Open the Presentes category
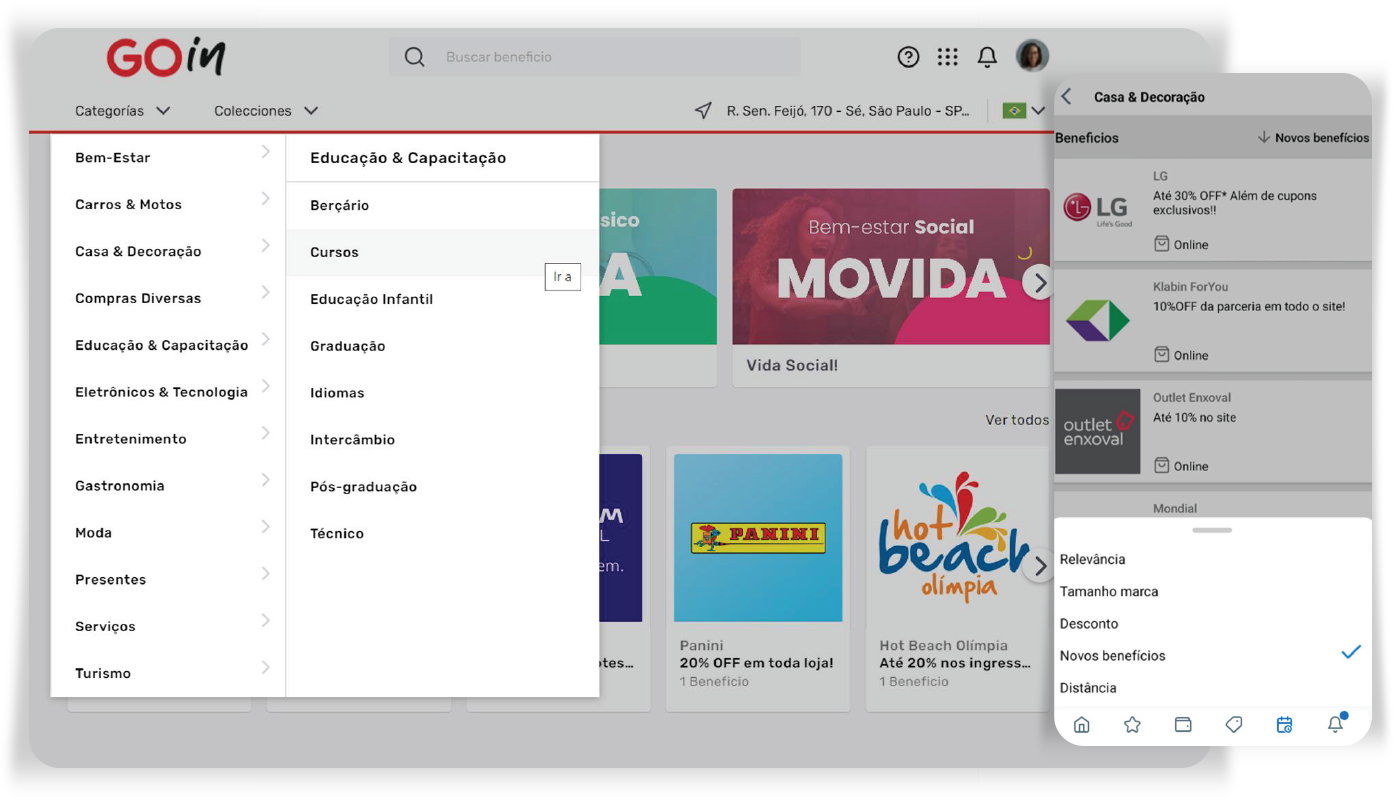Screen dimensions: 1394x803 click(168, 579)
